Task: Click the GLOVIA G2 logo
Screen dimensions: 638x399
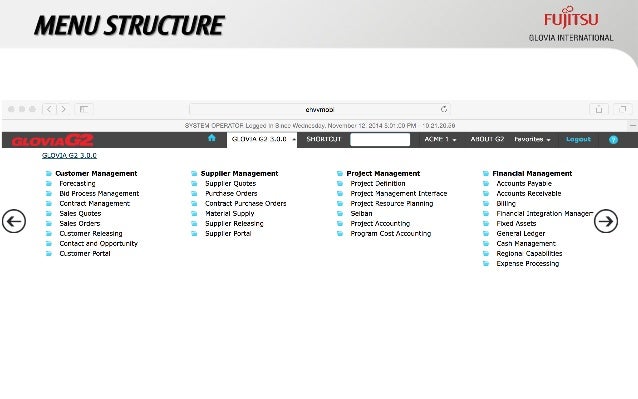Action: tap(52, 140)
